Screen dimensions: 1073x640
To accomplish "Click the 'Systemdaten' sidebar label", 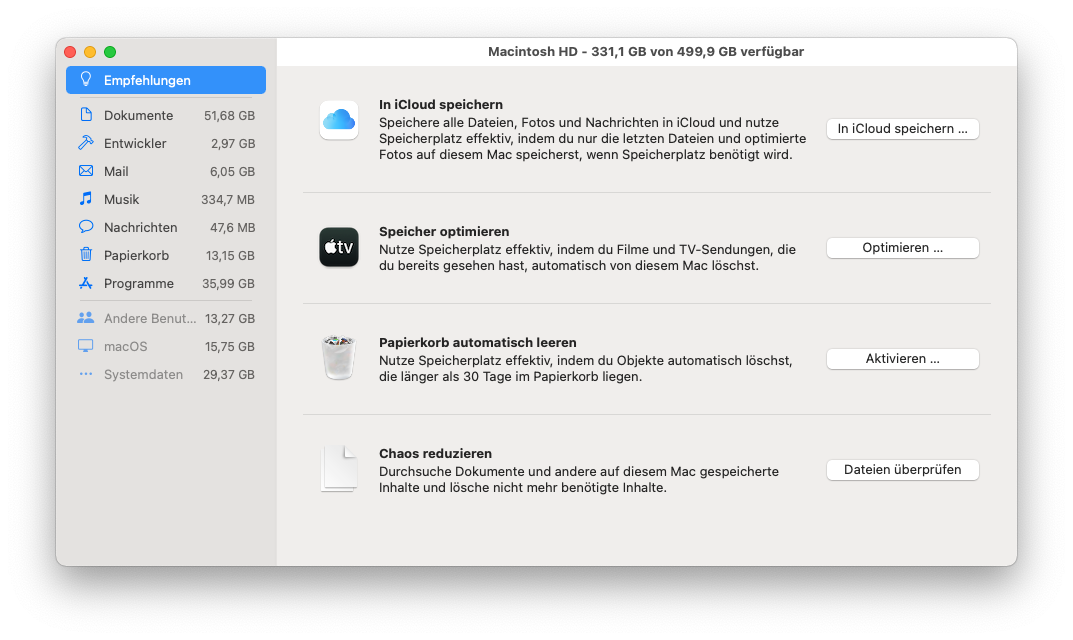I will tap(143, 374).
